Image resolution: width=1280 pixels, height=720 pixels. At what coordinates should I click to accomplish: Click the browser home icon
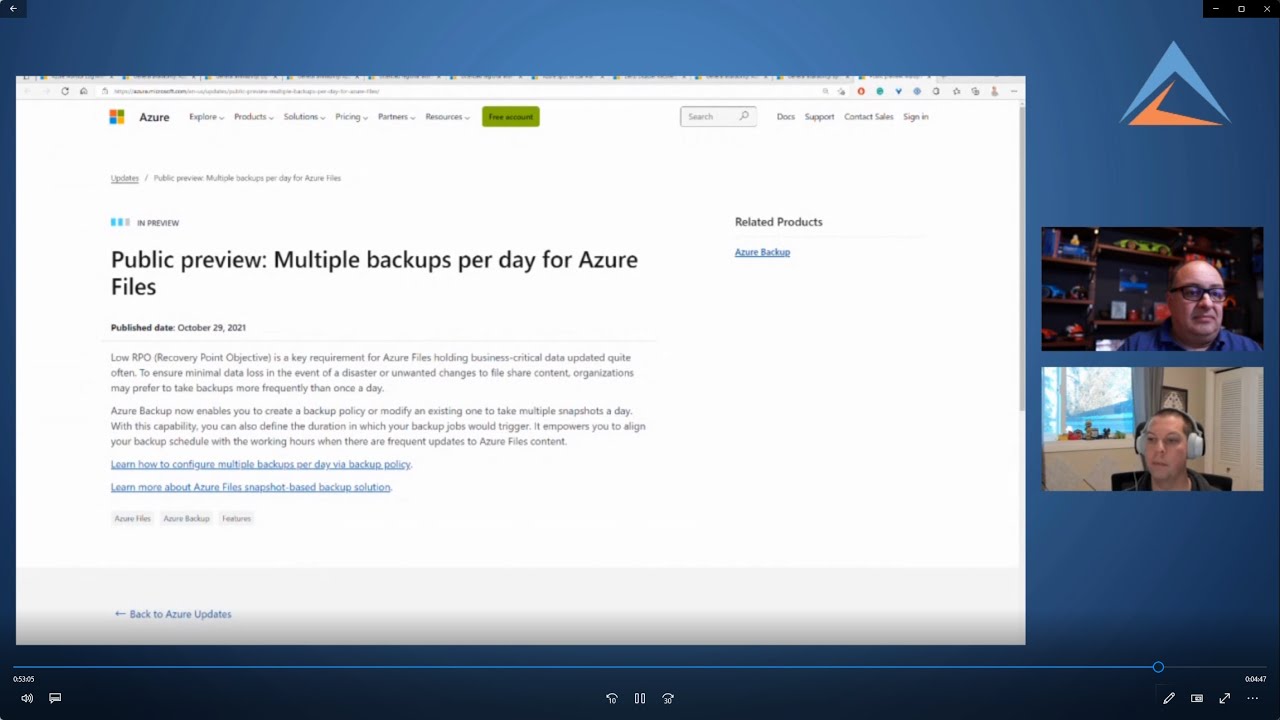point(84,91)
